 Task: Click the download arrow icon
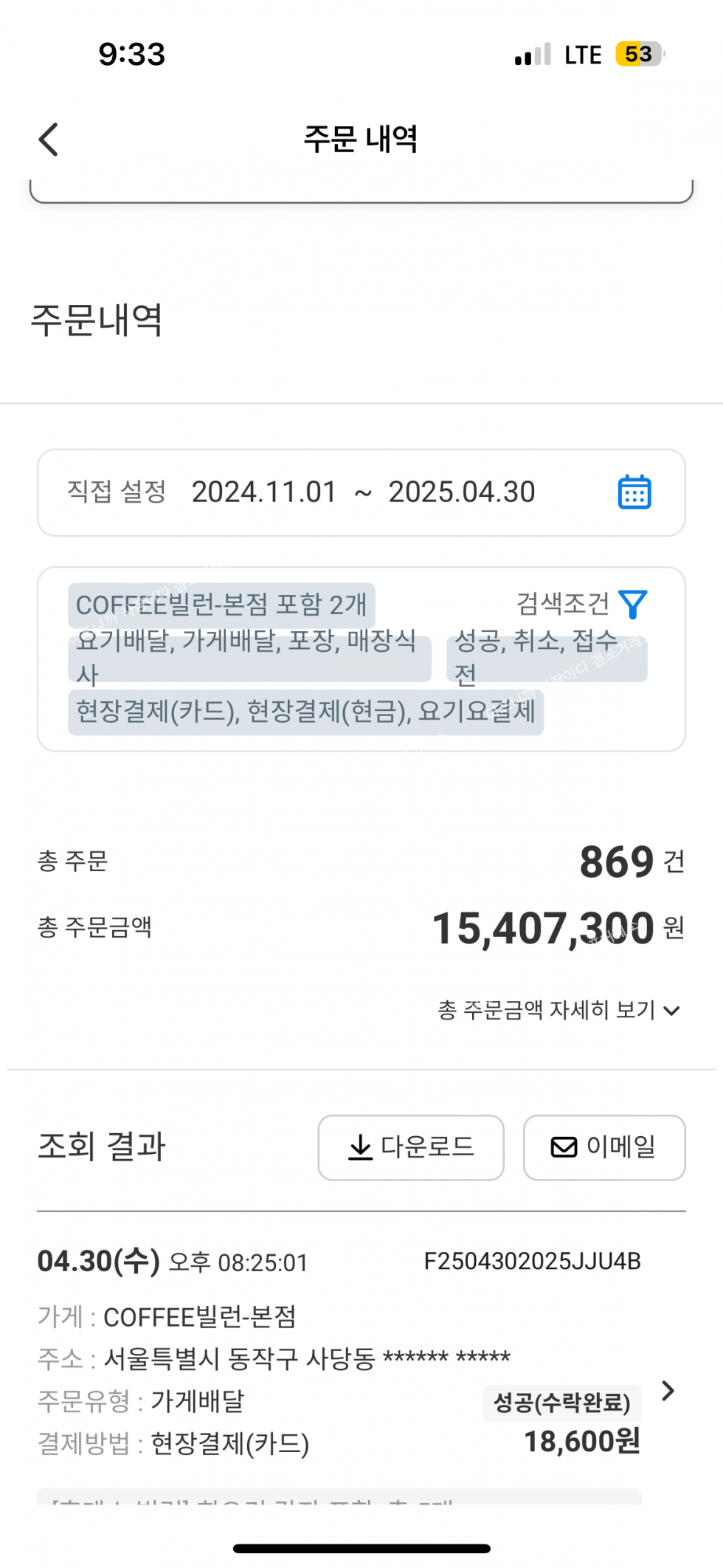(360, 1147)
